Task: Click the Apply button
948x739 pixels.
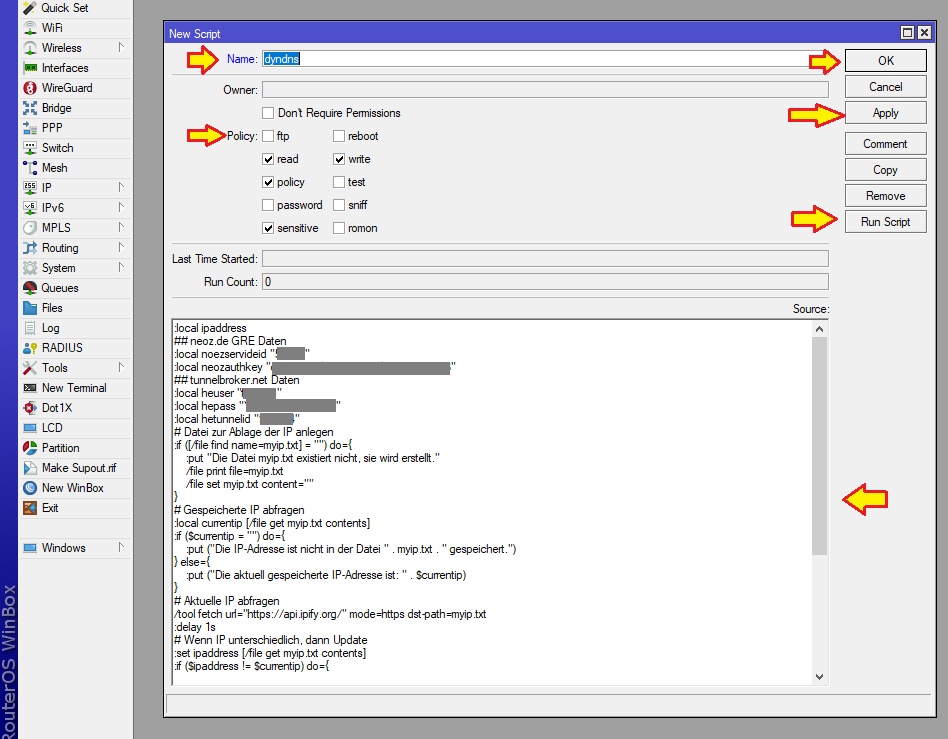Action: coord(885,113)
